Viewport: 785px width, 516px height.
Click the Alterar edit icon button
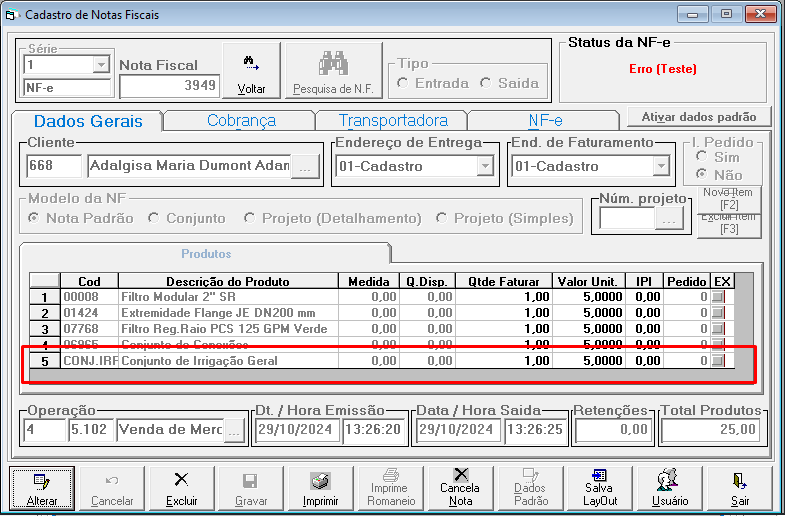[42, 488]
